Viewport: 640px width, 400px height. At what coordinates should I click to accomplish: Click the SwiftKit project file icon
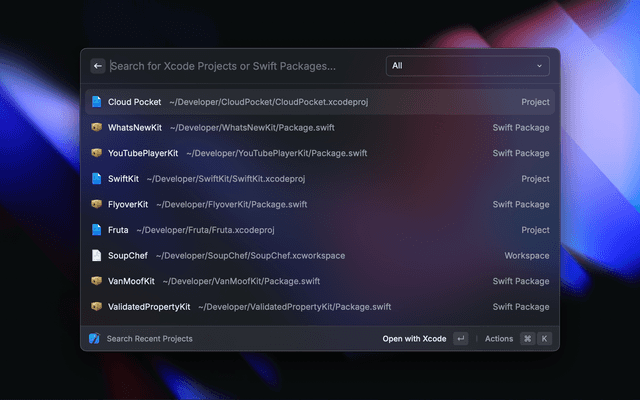(96, 179)
